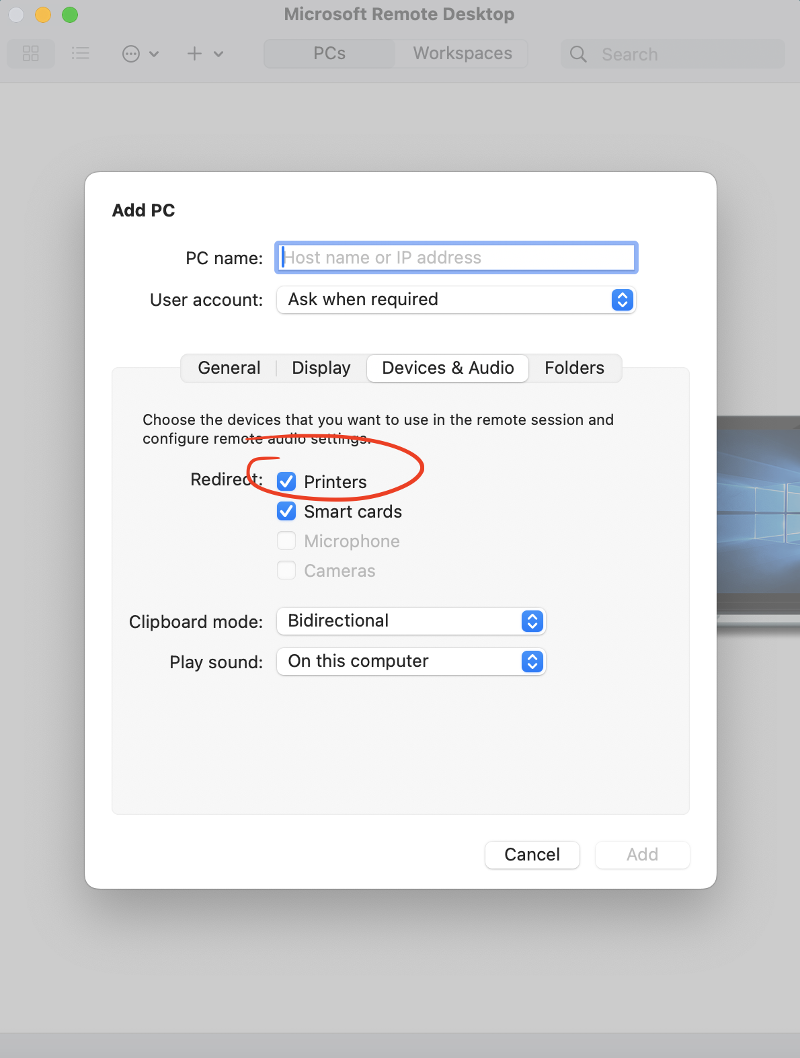This screenshot has width=800, height=1058.
Task: Click the magnifying glass search icon
Action: pos(578,54)
